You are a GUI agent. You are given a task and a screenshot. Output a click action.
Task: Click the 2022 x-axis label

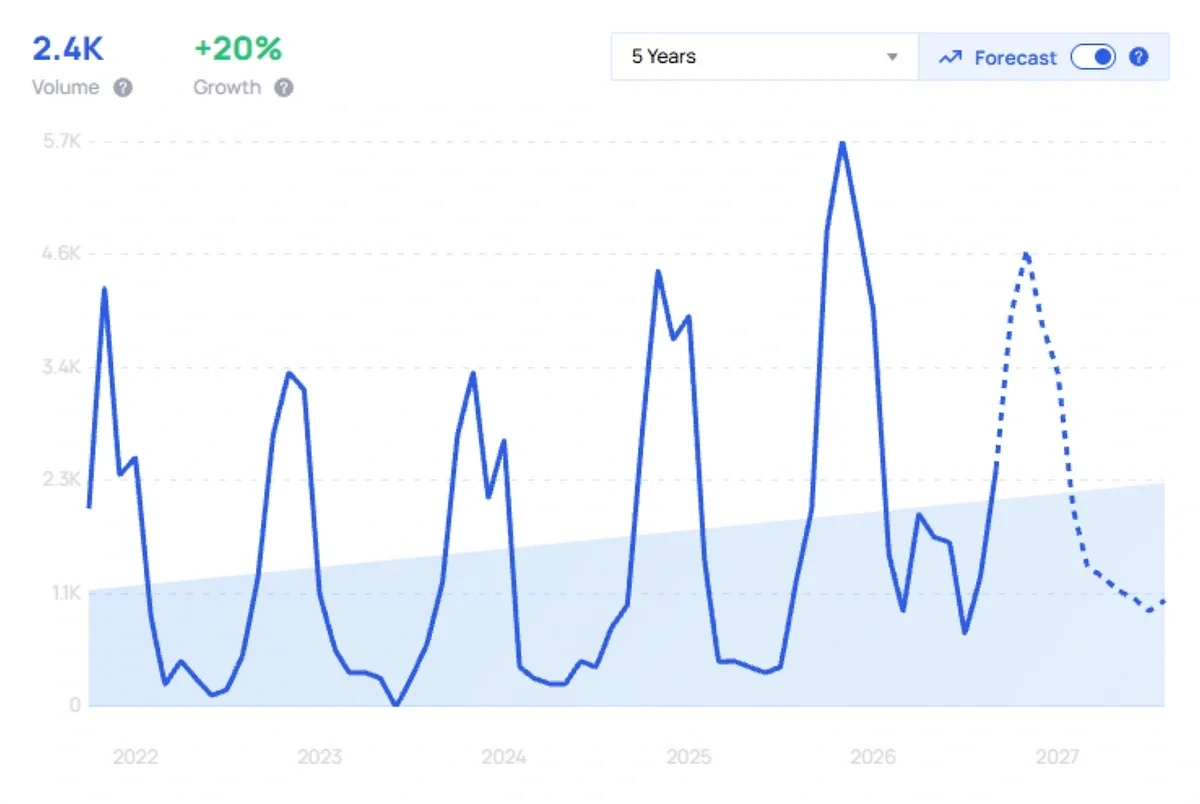click(135, 757)
